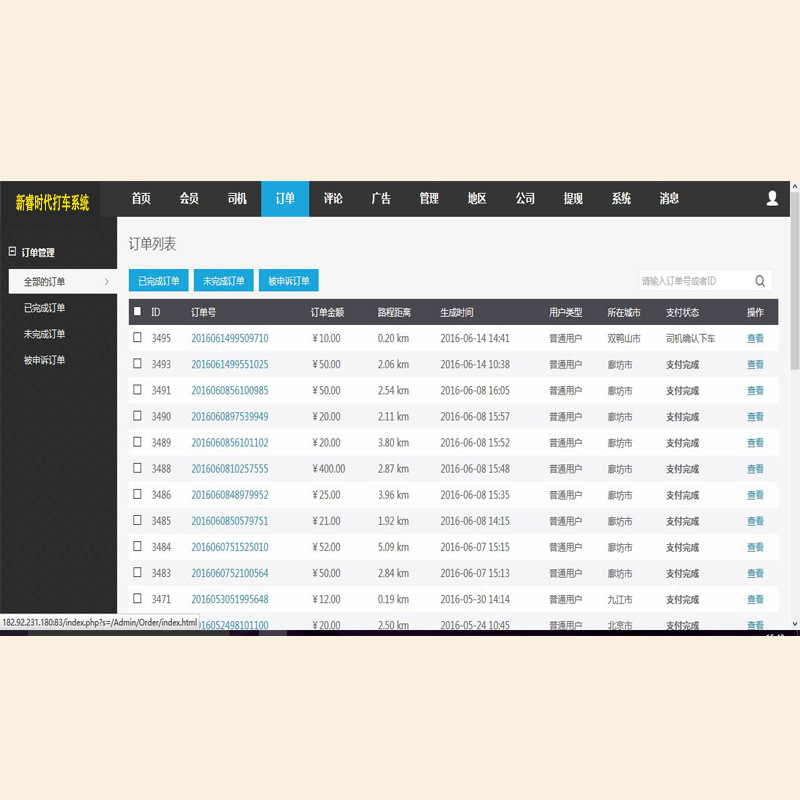This screenshot has width=800, height=800.
Task: Click the 新睿时代打车系统 logo
Action: point(52,202)
